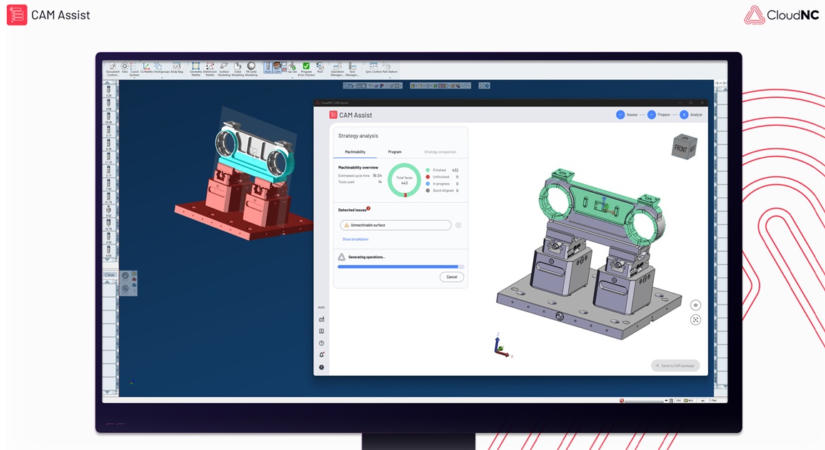Click the first blue step circle in header
The width and height of the screenshot is (825, 450).
[620, 115]
